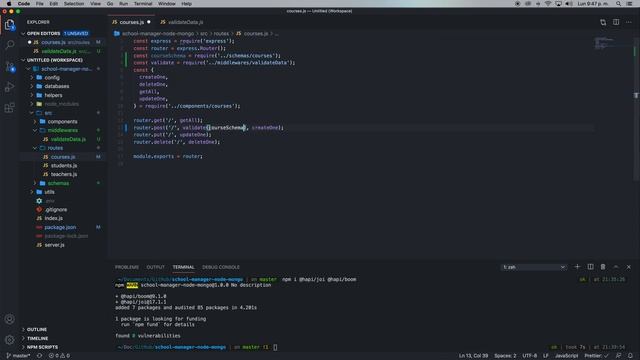Change encoding via UTF-8 status item
640x360 pixels.
pyautogui.click(x=530, y=356)
